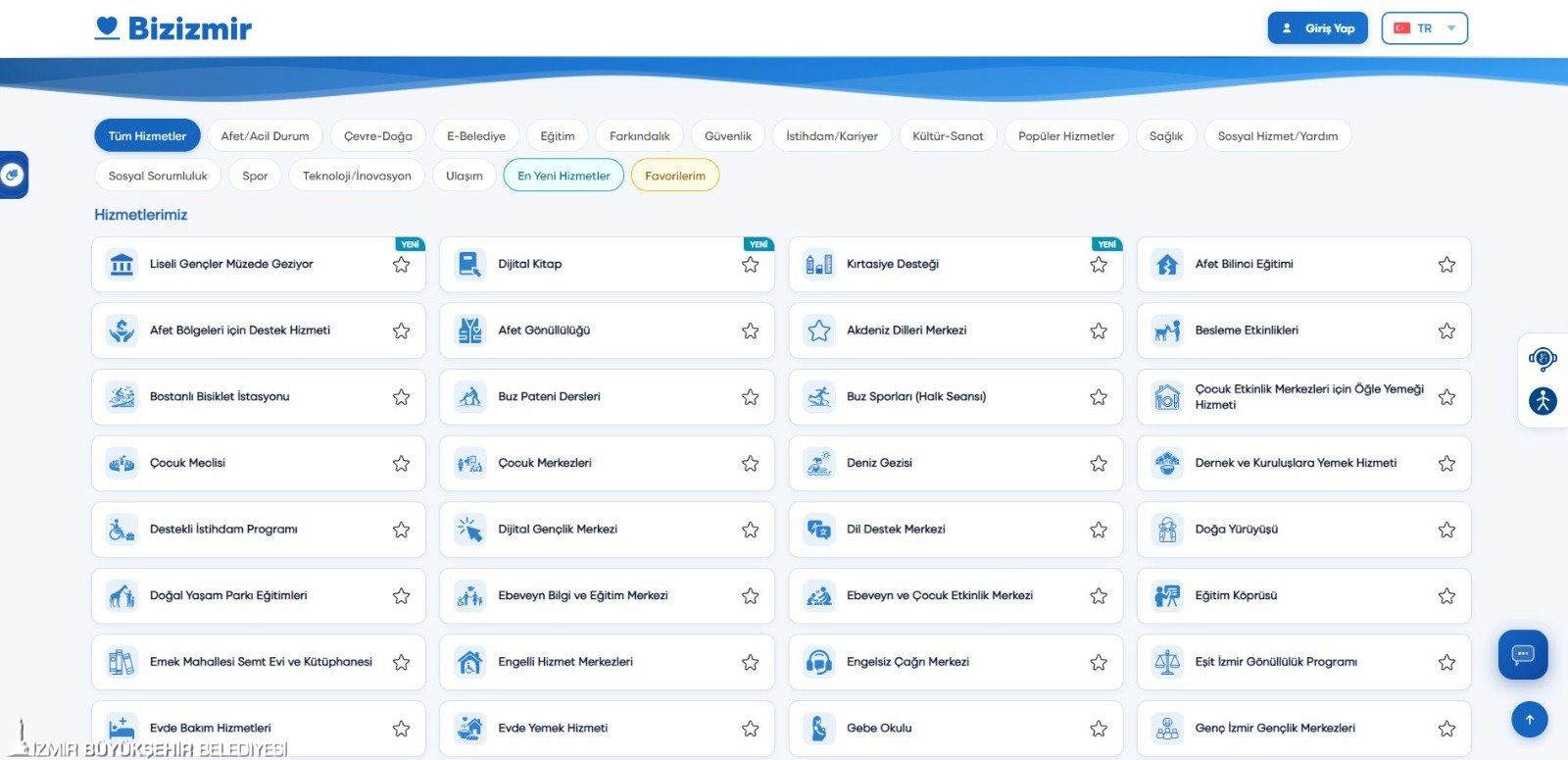Open the accessibility figure icon
Screen dimensions: 1568x760
coord(1543,400)
